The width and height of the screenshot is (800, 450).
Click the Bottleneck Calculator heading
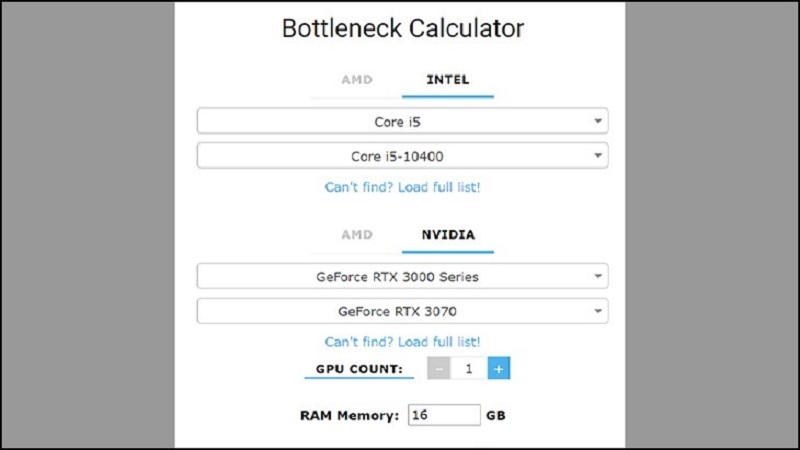402,28
